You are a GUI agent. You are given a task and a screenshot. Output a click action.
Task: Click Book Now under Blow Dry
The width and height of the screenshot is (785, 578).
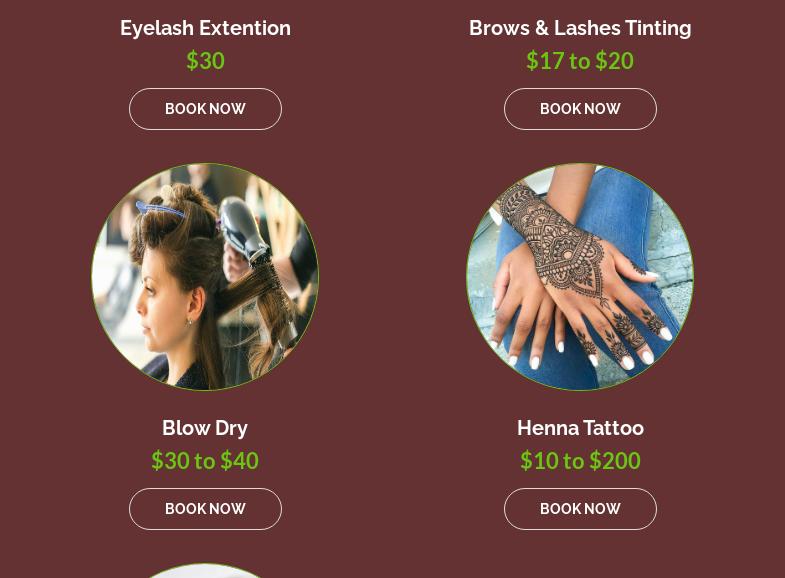pyautogui.click(x=205, y=509)
